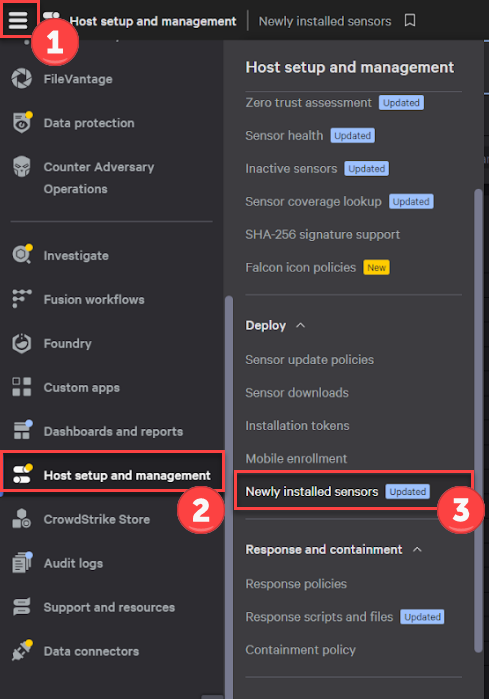
Task: Open Response scripts and files
Action: coord(319,617)
